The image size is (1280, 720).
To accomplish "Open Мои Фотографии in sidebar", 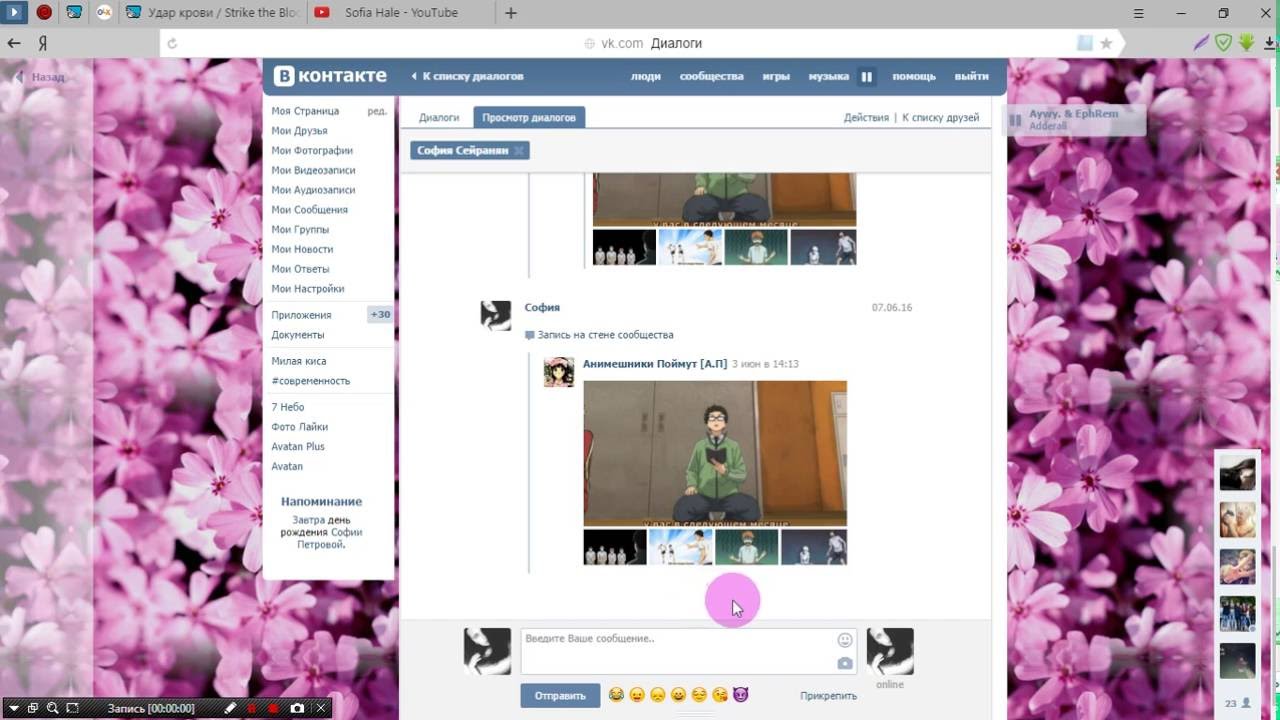I will 312,151.
